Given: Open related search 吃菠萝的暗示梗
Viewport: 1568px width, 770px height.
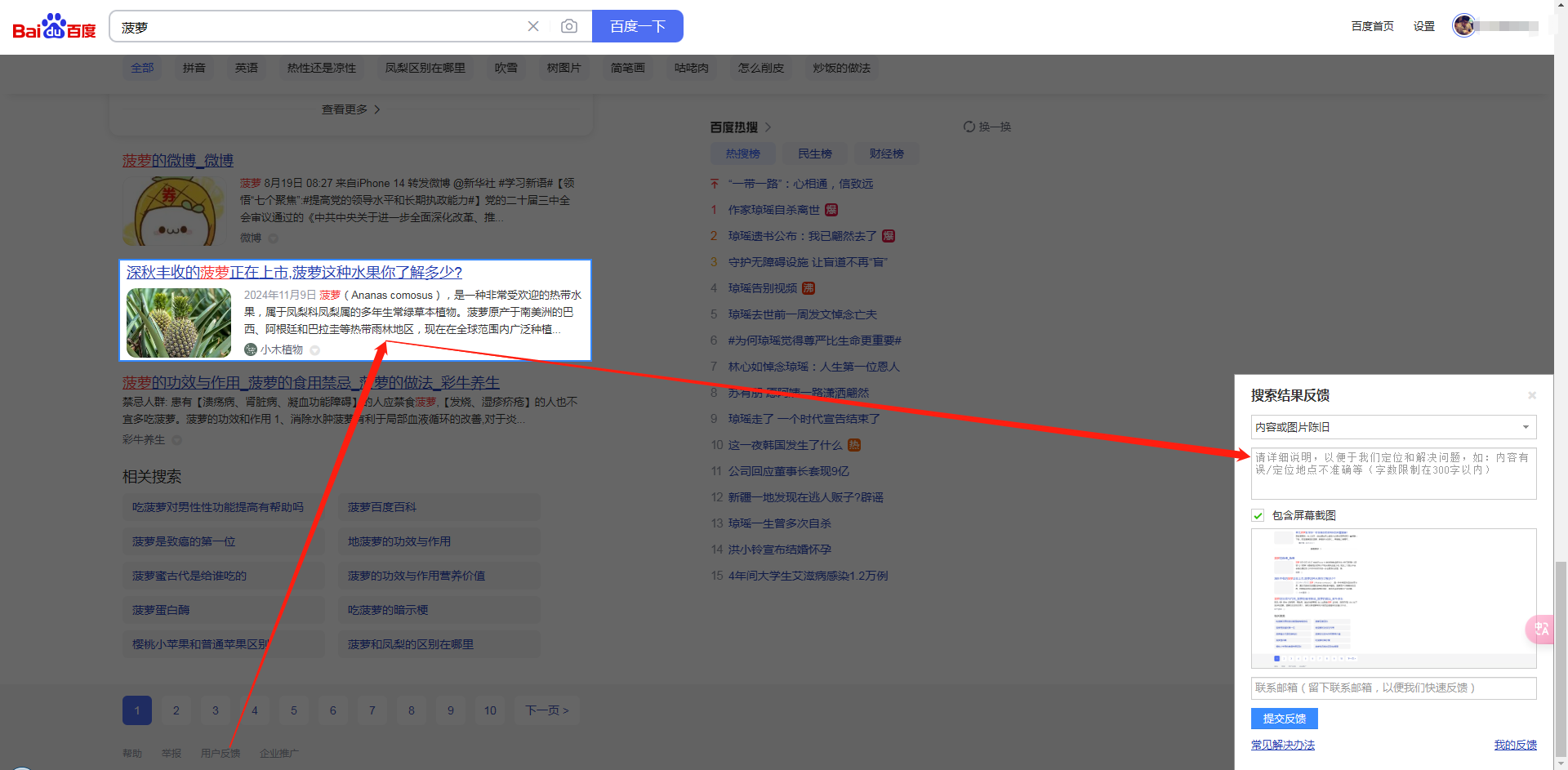Looking at the screenshot, I should point(439,610).
